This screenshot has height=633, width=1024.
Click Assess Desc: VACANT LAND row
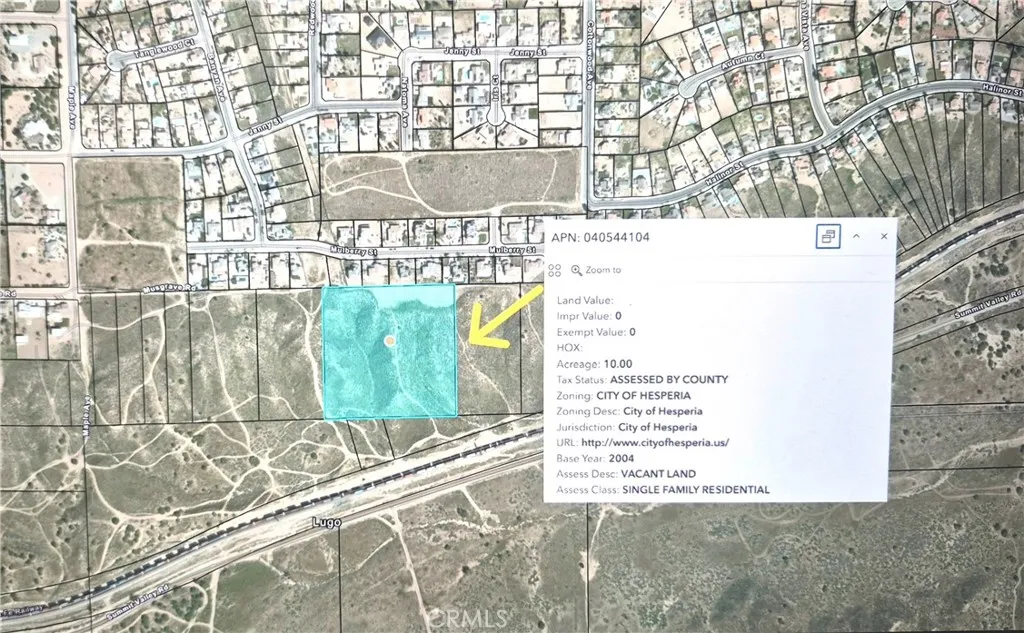point(626,474)
